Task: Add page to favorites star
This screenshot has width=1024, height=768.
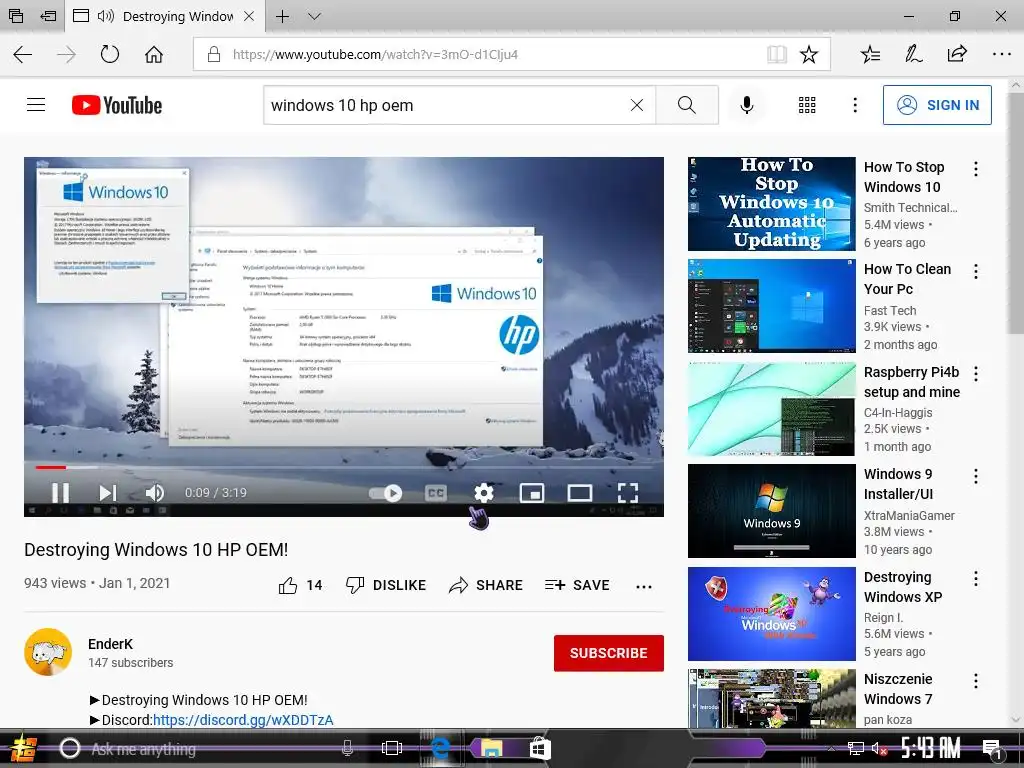Action: [x=809, y=54]
